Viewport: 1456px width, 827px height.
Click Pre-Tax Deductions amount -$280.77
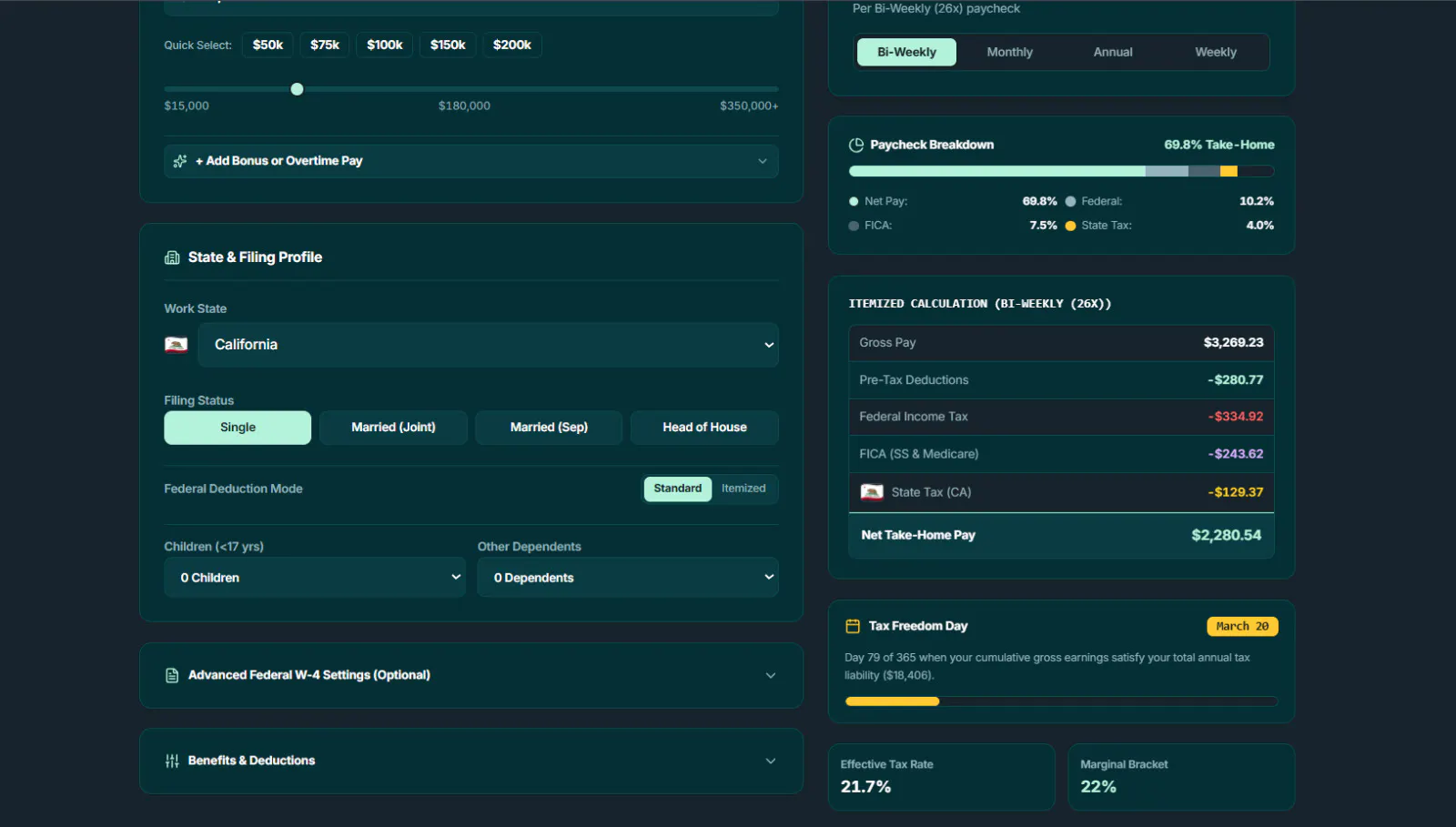(1235, 380)
